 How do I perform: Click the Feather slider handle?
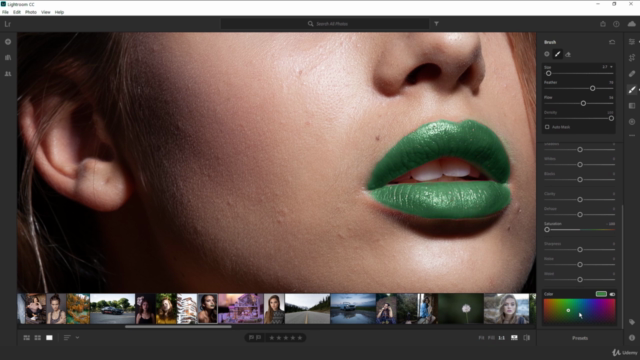tap(592, 88)
